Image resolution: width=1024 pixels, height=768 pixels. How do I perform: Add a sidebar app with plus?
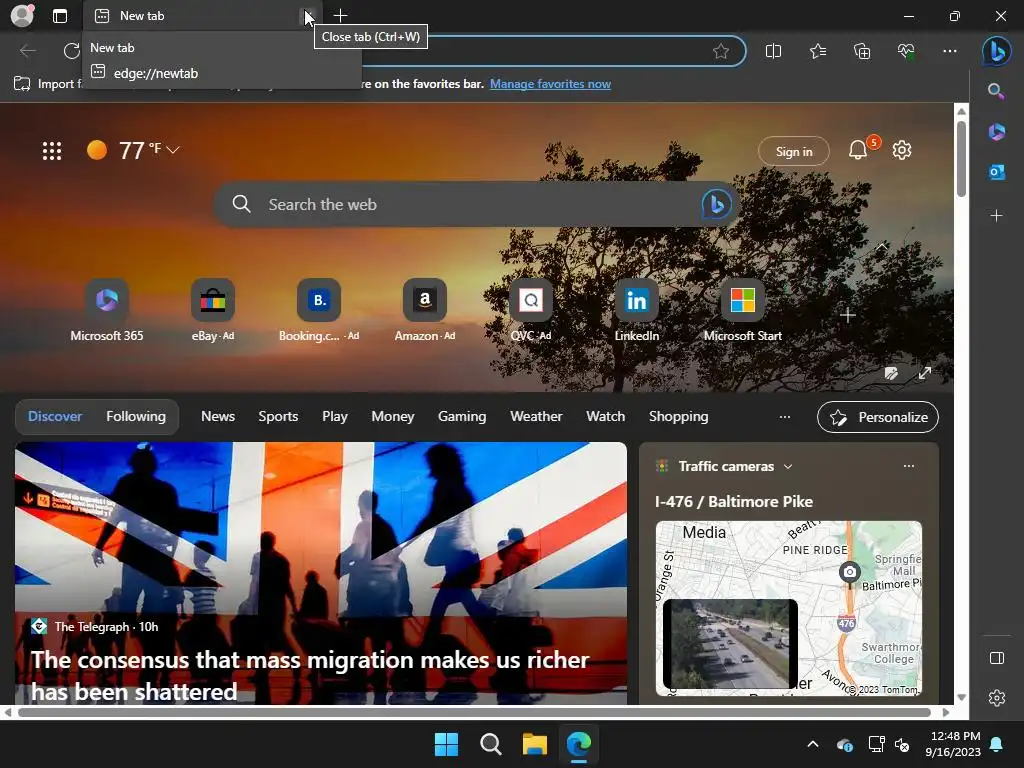[x=997, y=216]
